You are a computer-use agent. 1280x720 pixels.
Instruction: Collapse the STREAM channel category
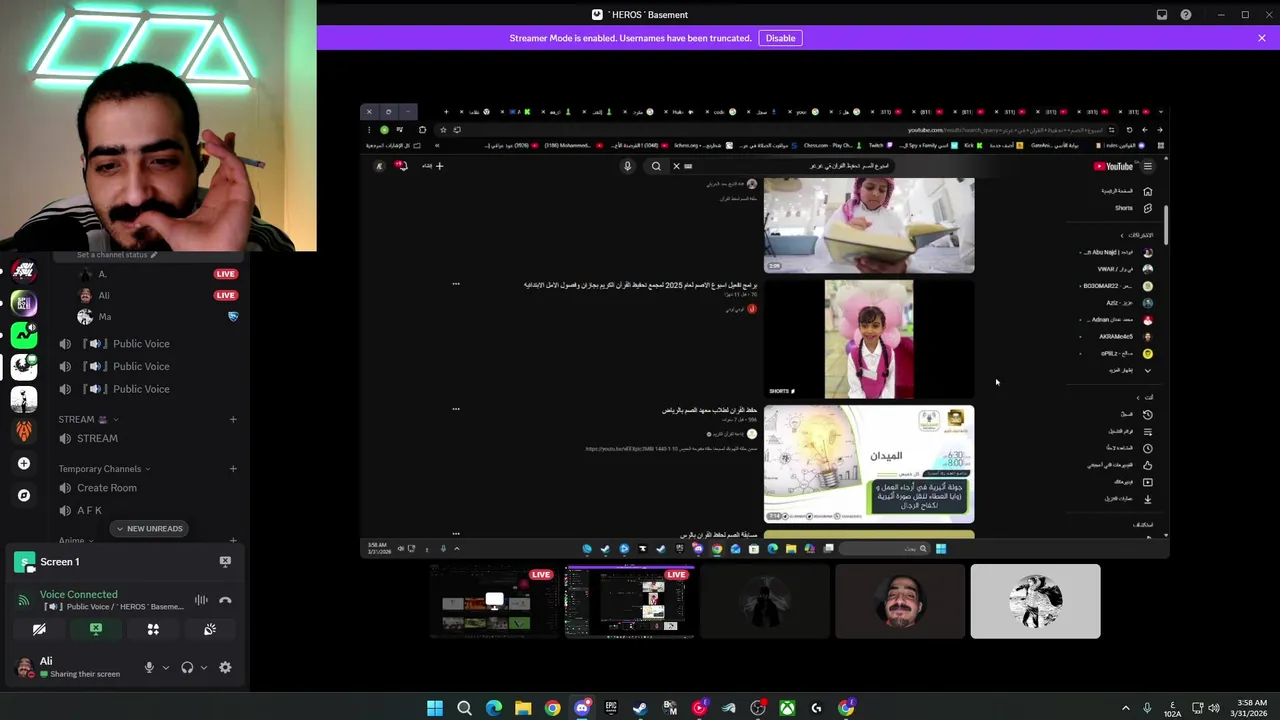[x=88, y=419]
